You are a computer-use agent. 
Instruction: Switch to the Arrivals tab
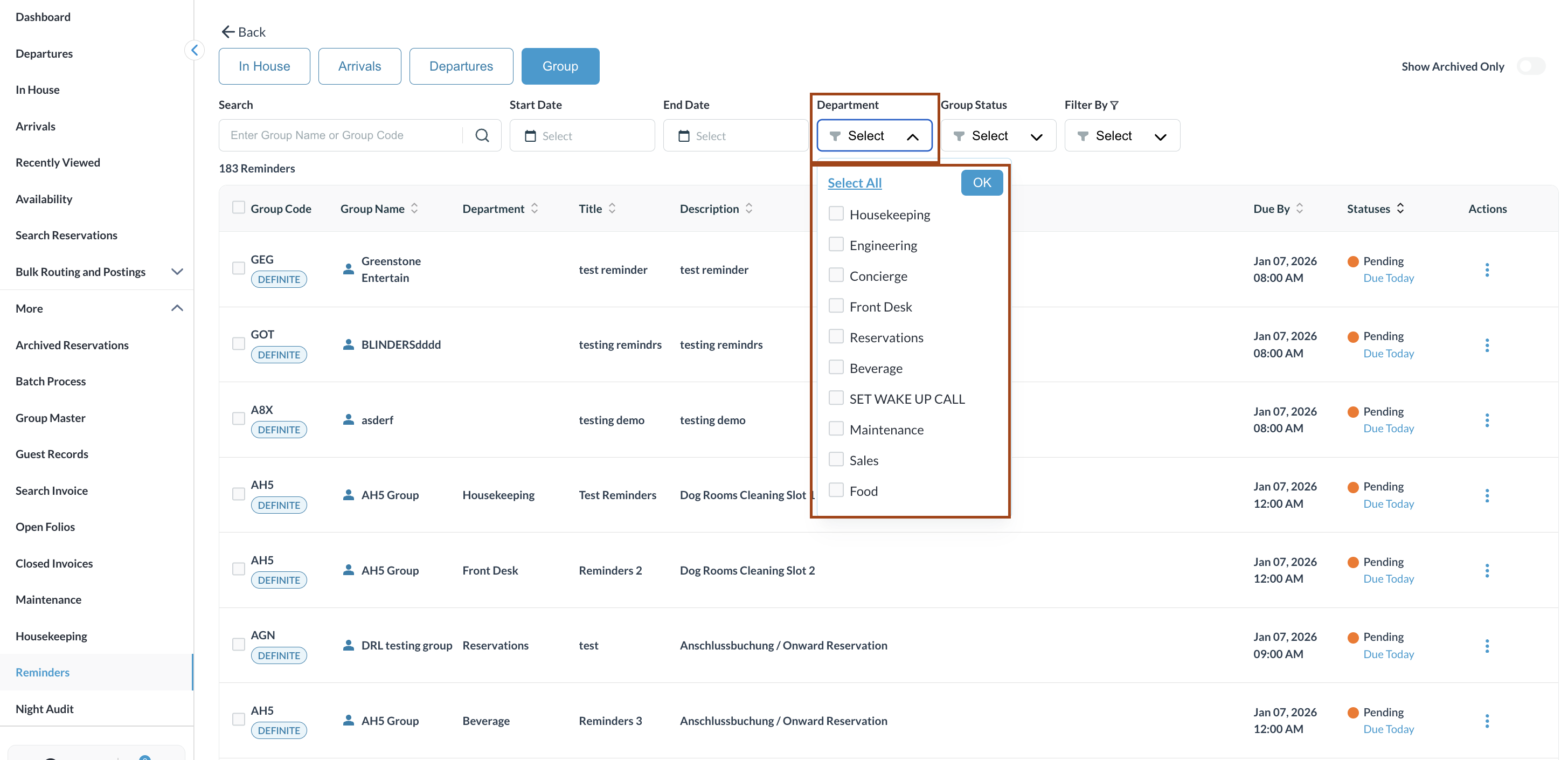pyautogui.click(x=359, y=66)
